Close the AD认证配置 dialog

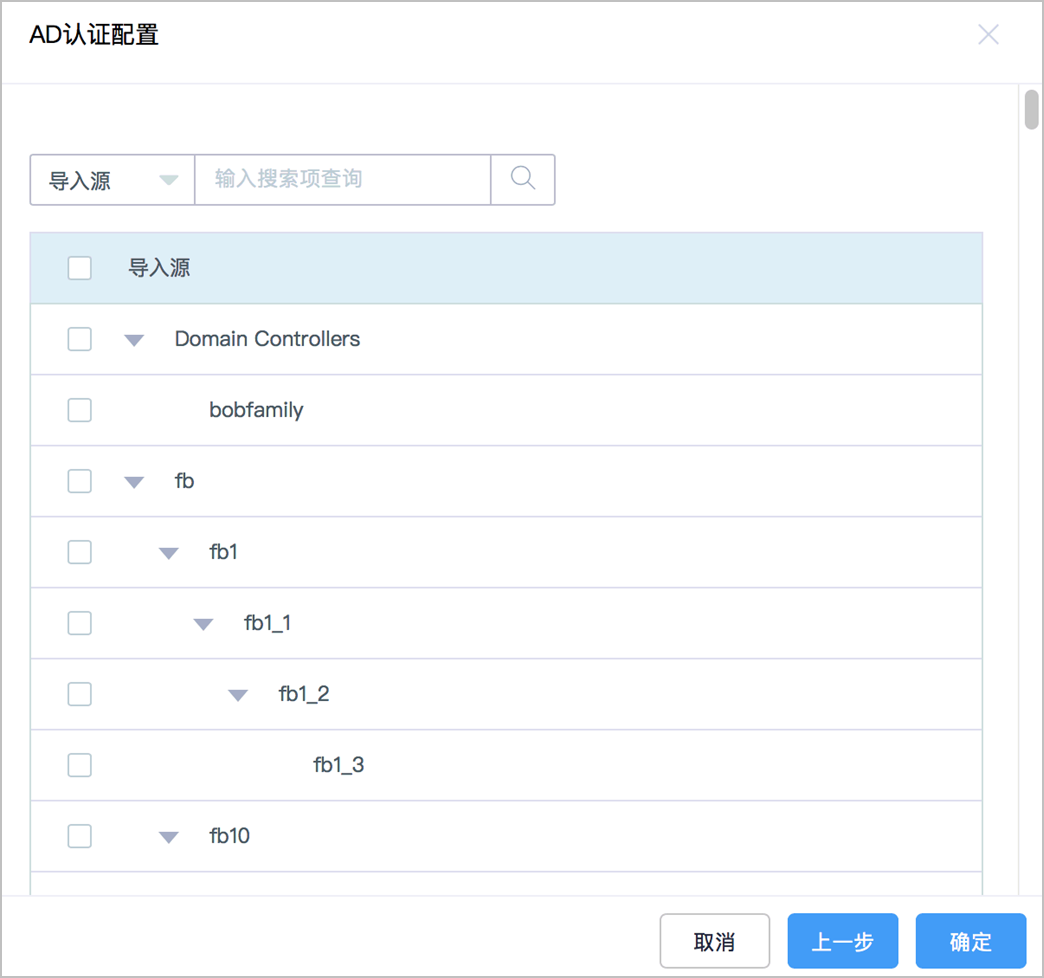988,34
